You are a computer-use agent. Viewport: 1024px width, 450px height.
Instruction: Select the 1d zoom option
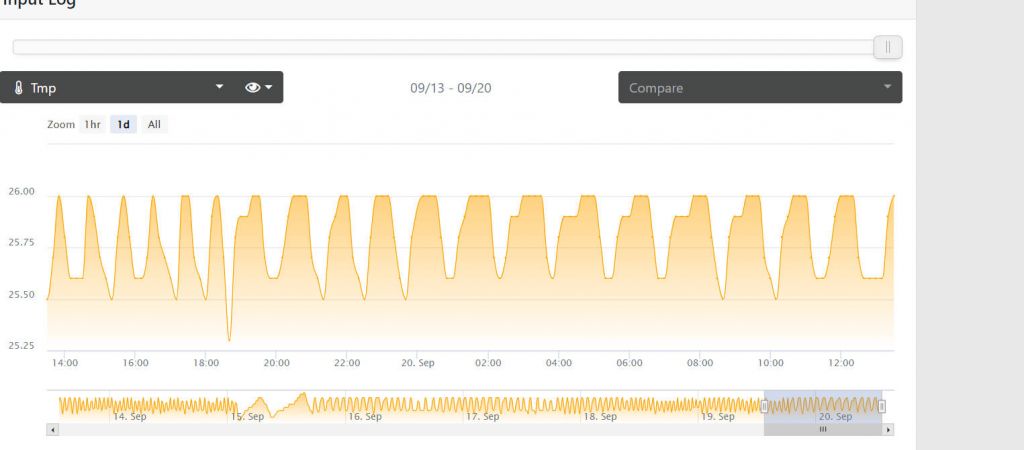coord(123,125)
